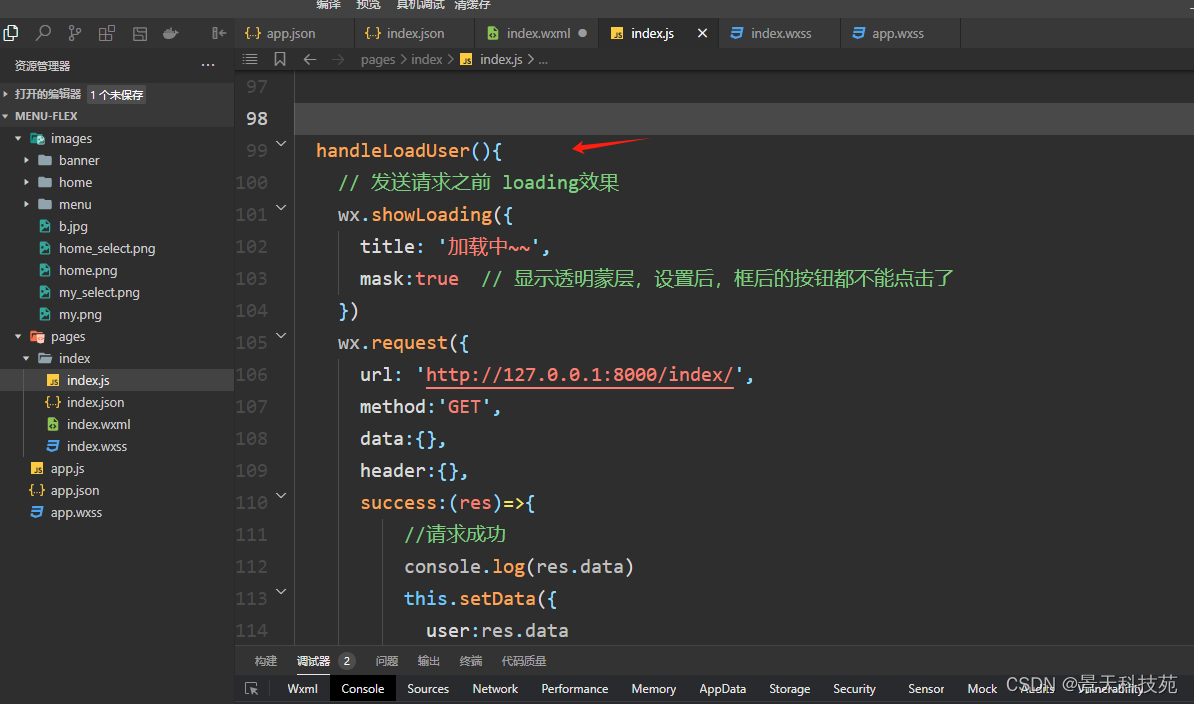Collapse the sidebar panel icon

219,33
